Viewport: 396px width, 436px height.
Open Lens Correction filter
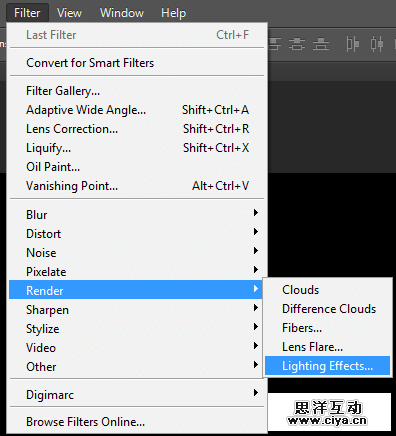pos(137,129)
